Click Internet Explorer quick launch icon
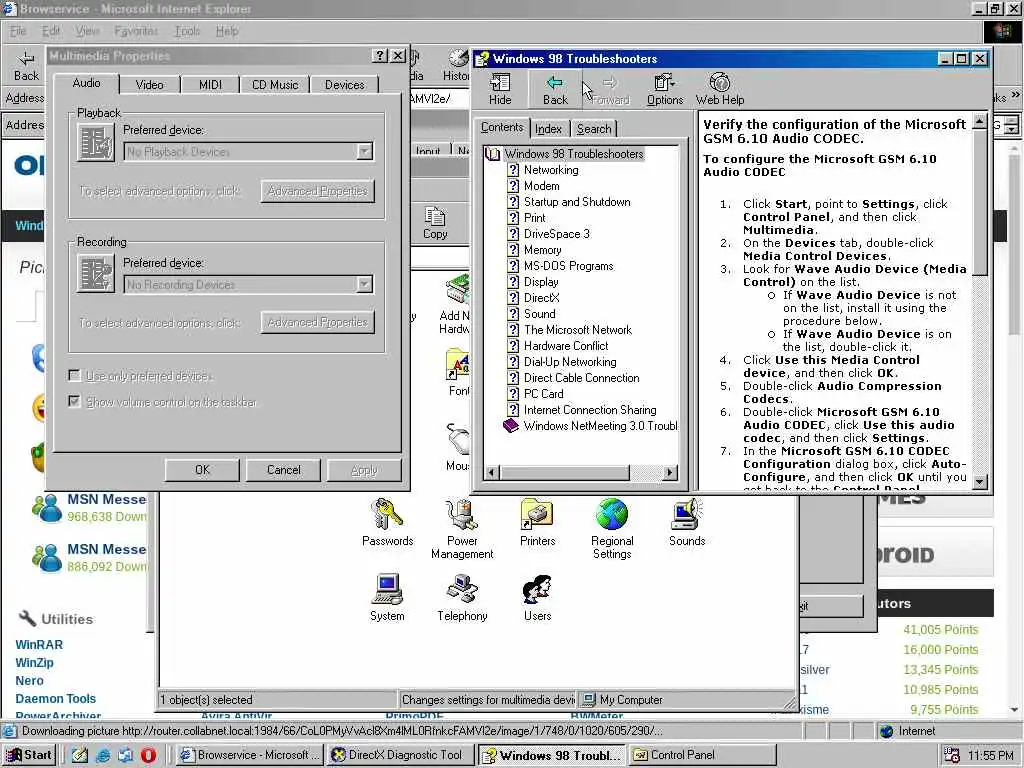This screenshot has height=768, width=1024. (x=103, y=755)
